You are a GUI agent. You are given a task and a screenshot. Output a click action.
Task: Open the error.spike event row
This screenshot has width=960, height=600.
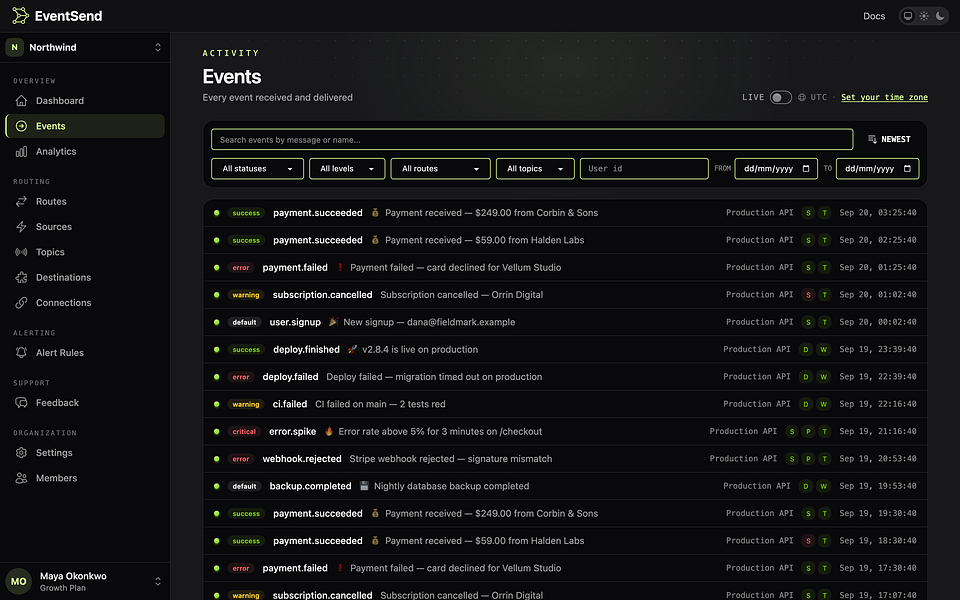(565, 432)
